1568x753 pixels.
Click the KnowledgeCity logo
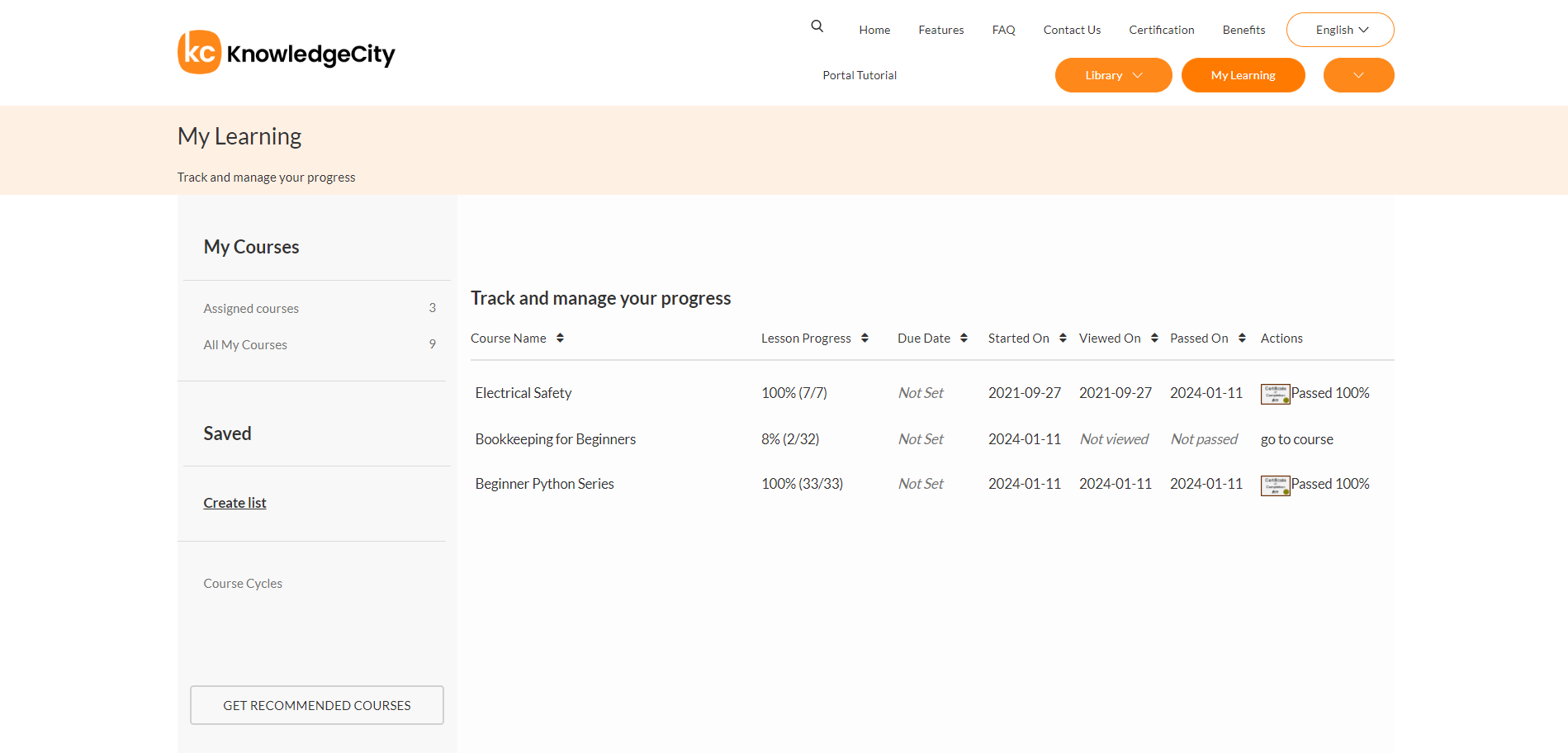click(286, 52)
